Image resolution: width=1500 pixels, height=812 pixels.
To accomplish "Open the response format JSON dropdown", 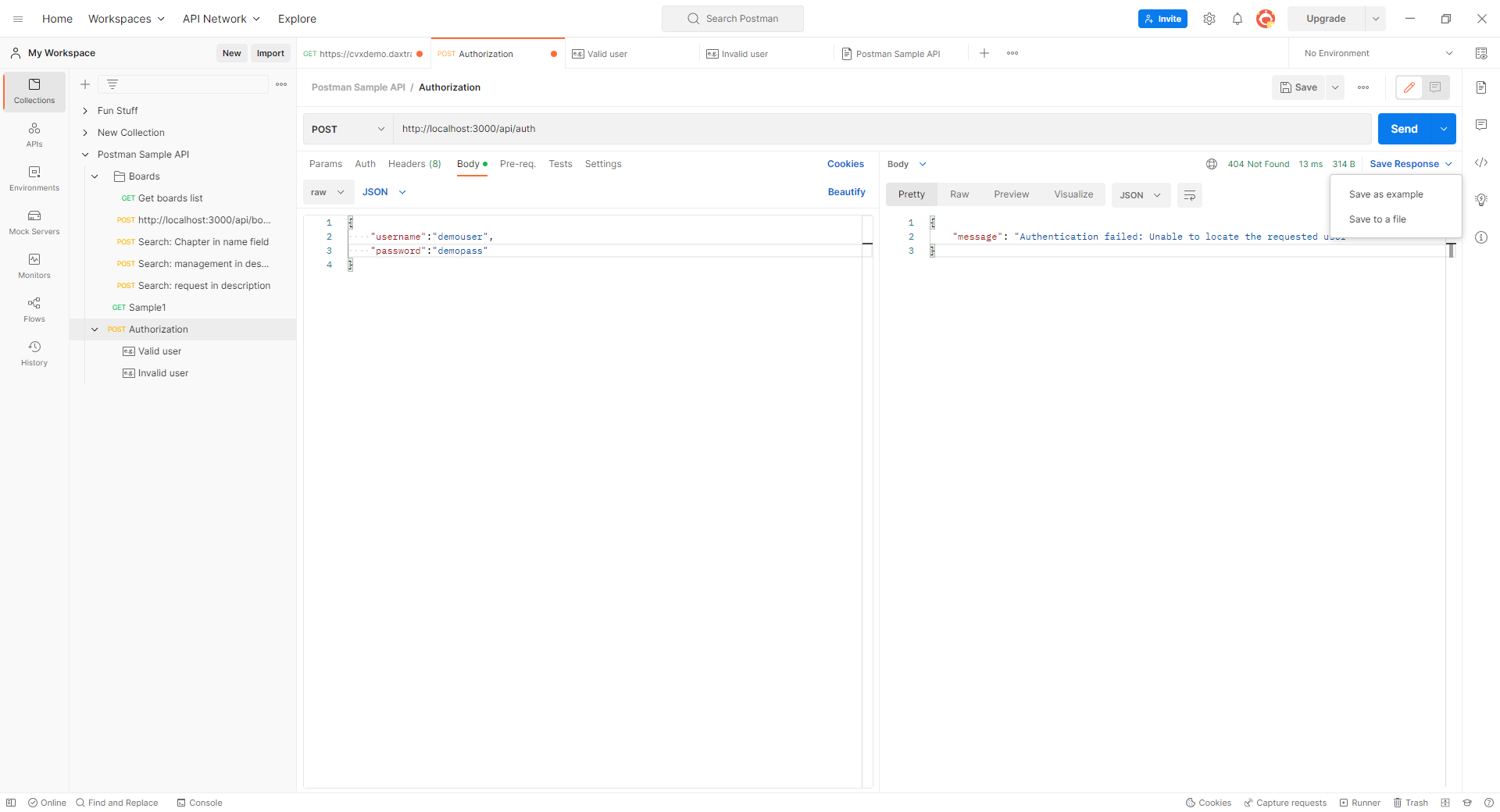I will click(1141, 195).
